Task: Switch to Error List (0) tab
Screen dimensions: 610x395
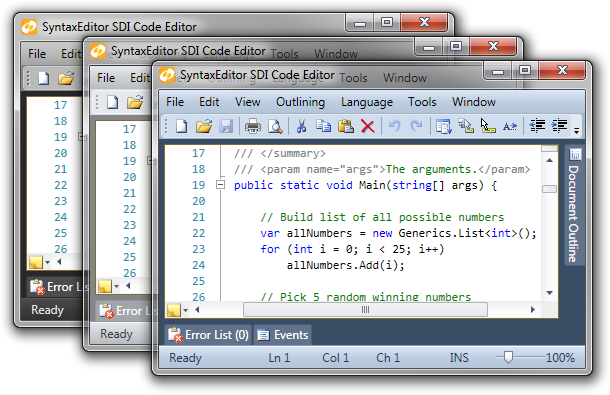Action: (209, 335)
